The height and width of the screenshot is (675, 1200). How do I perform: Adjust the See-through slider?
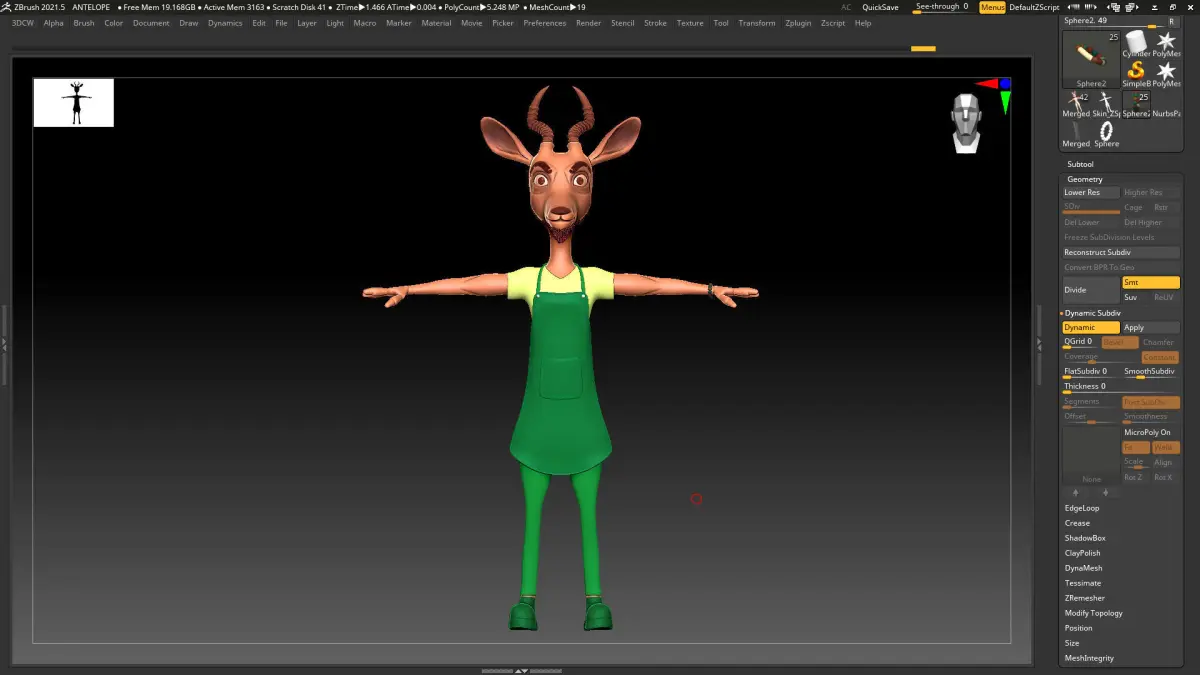pos(942,8)
